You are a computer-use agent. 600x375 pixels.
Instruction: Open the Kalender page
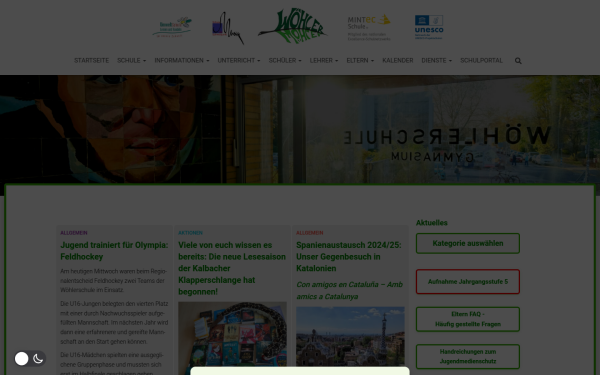coord(398,60)
